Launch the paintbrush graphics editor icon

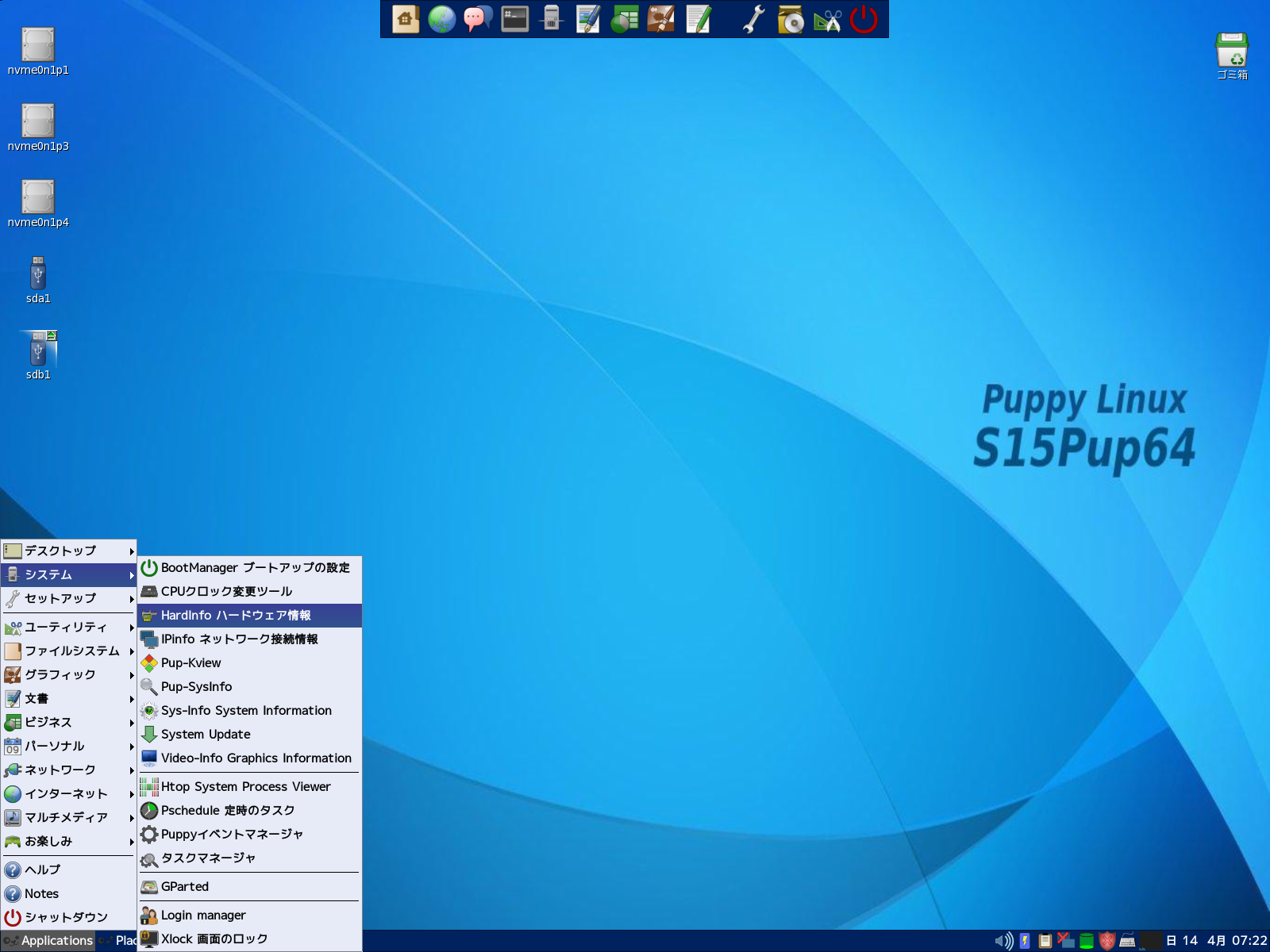click(660, 19)
